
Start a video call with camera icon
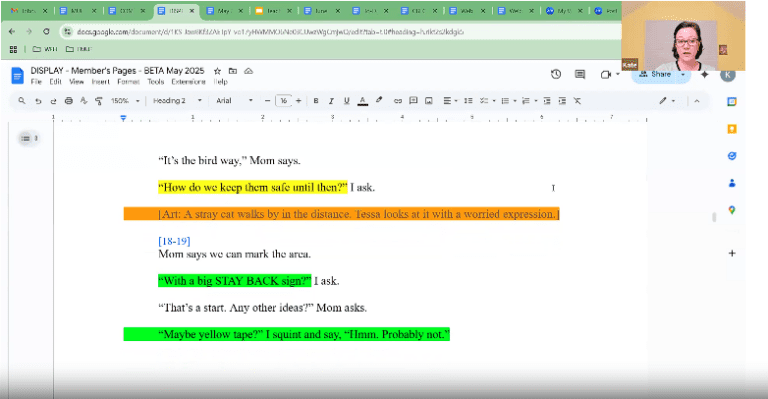pos(606,74)
